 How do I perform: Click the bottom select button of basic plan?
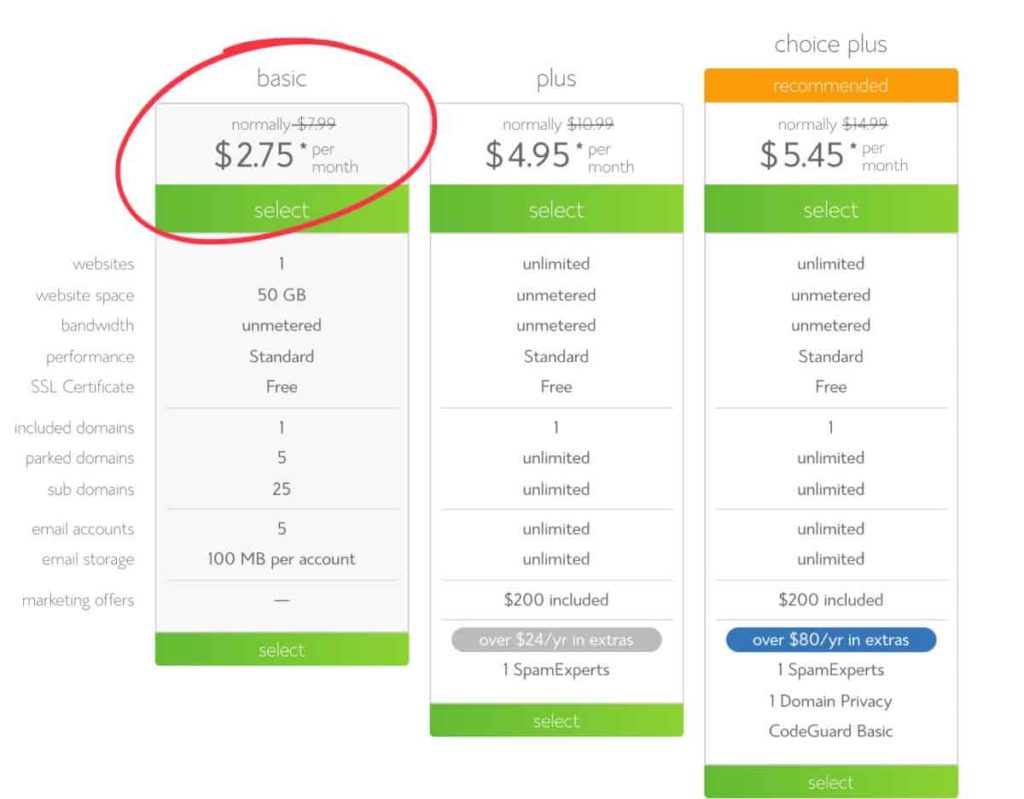point(281,650)
